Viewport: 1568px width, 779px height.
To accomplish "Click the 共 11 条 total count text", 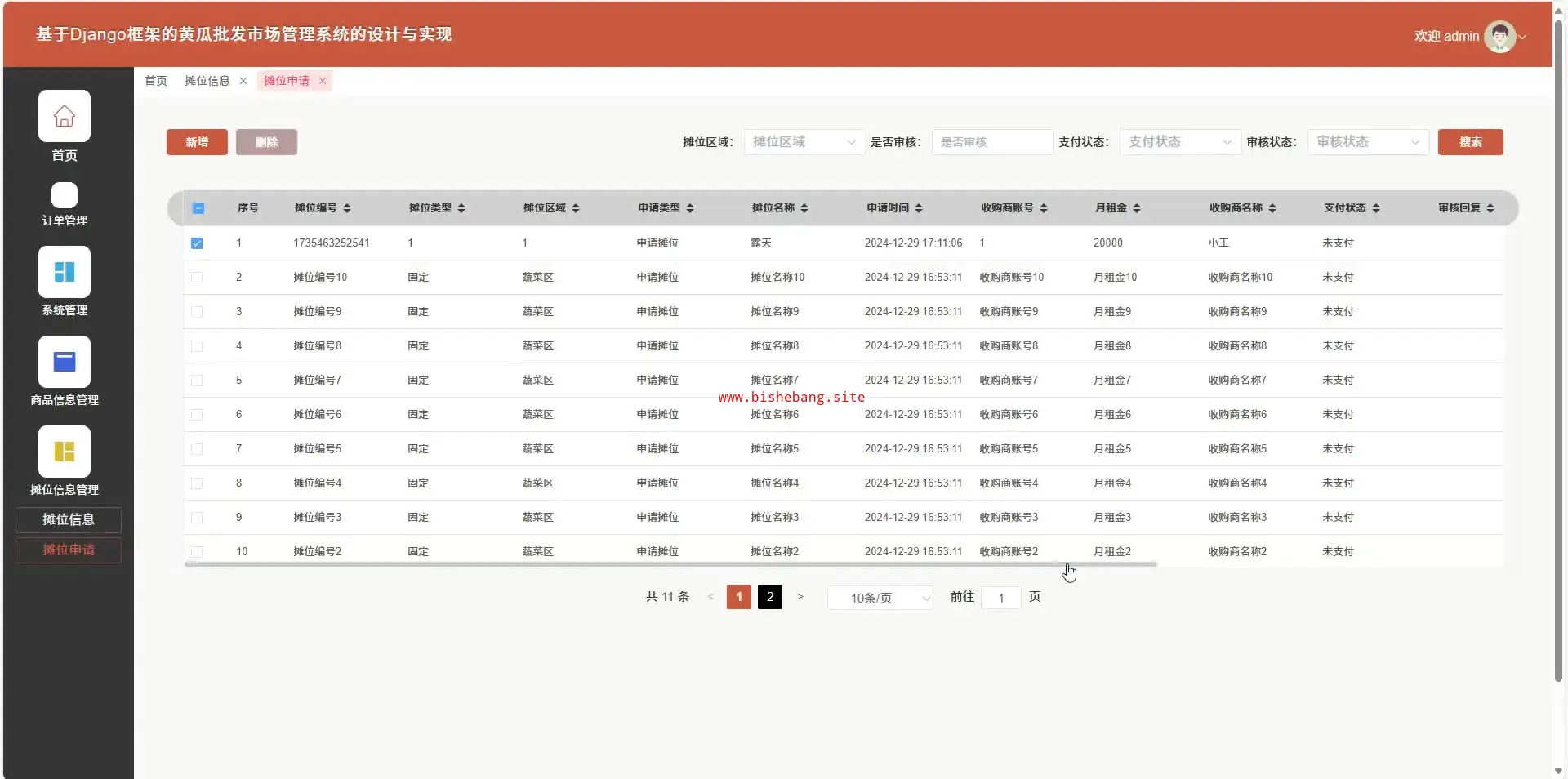I will 668,597.
